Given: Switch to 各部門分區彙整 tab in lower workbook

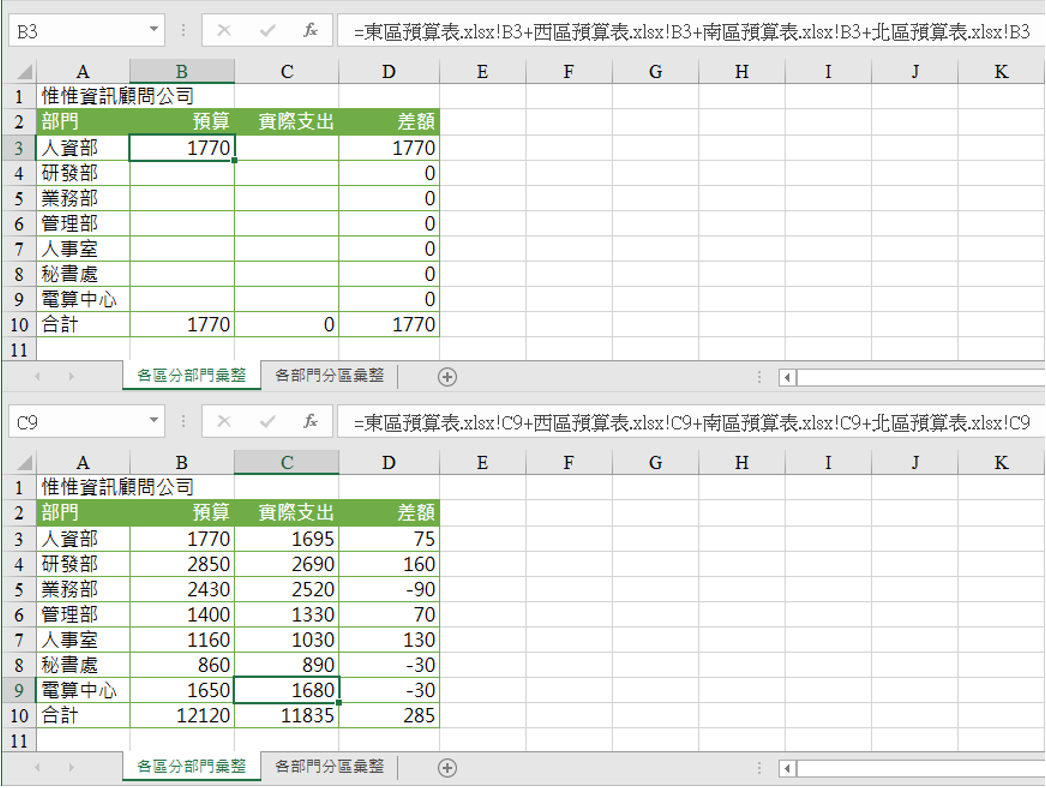Looking at the screenshot, I should (330, 767).
